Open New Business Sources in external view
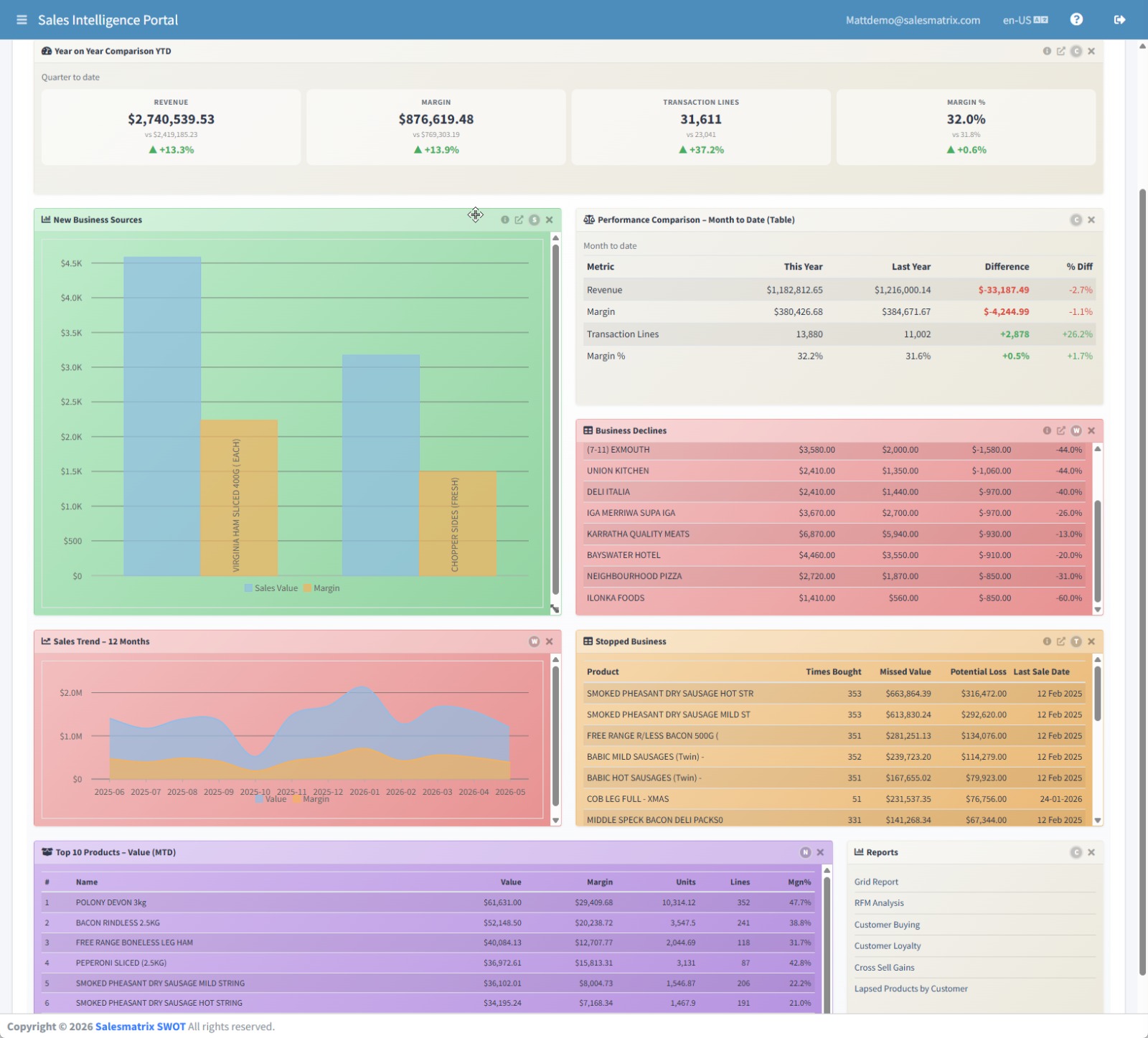Screen dimensions: 1148x1038 click(519, 220)
